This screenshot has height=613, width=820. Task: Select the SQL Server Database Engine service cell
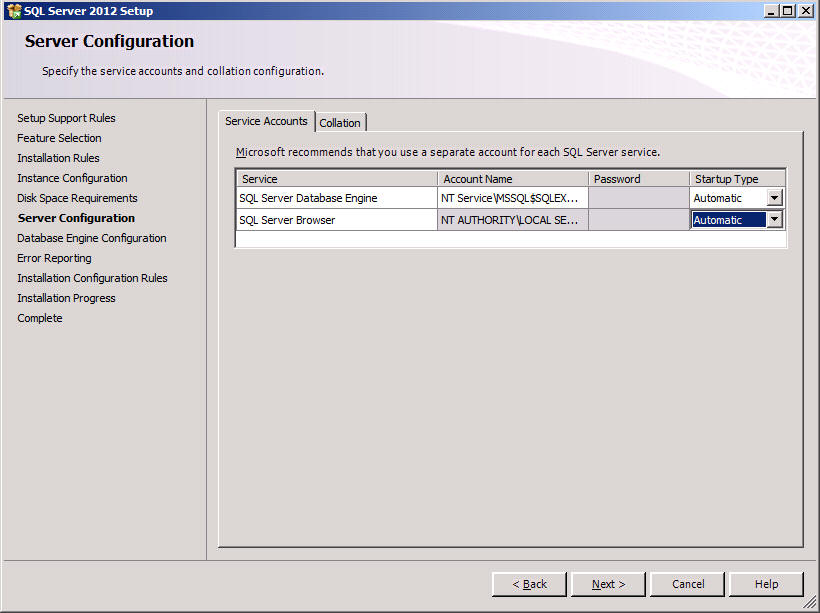tap(337, 198)
